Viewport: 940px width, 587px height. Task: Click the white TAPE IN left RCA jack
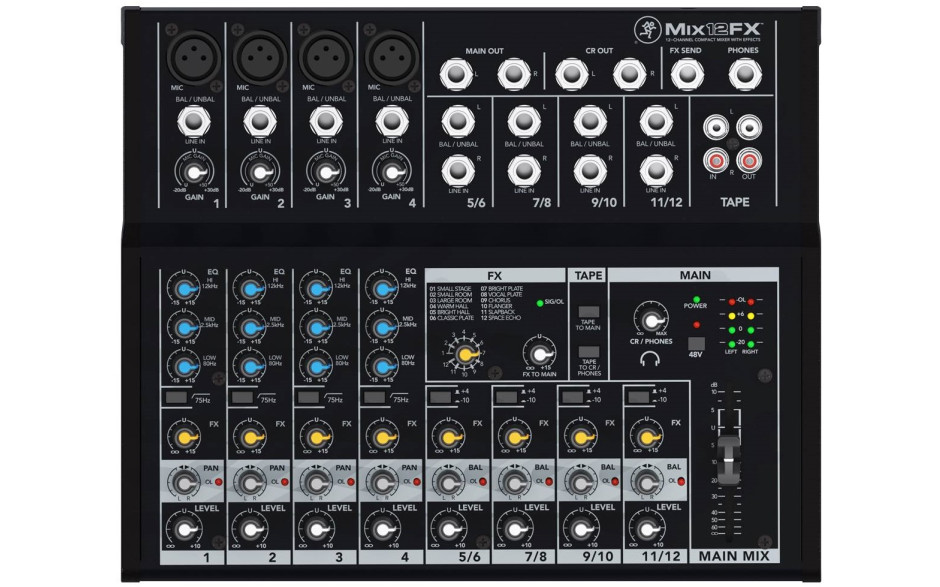pos(716,127)
